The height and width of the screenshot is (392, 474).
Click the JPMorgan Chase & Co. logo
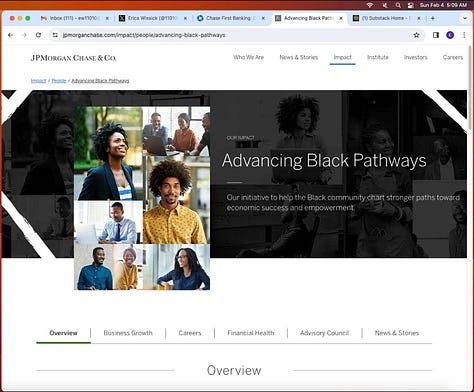point(73,58)
